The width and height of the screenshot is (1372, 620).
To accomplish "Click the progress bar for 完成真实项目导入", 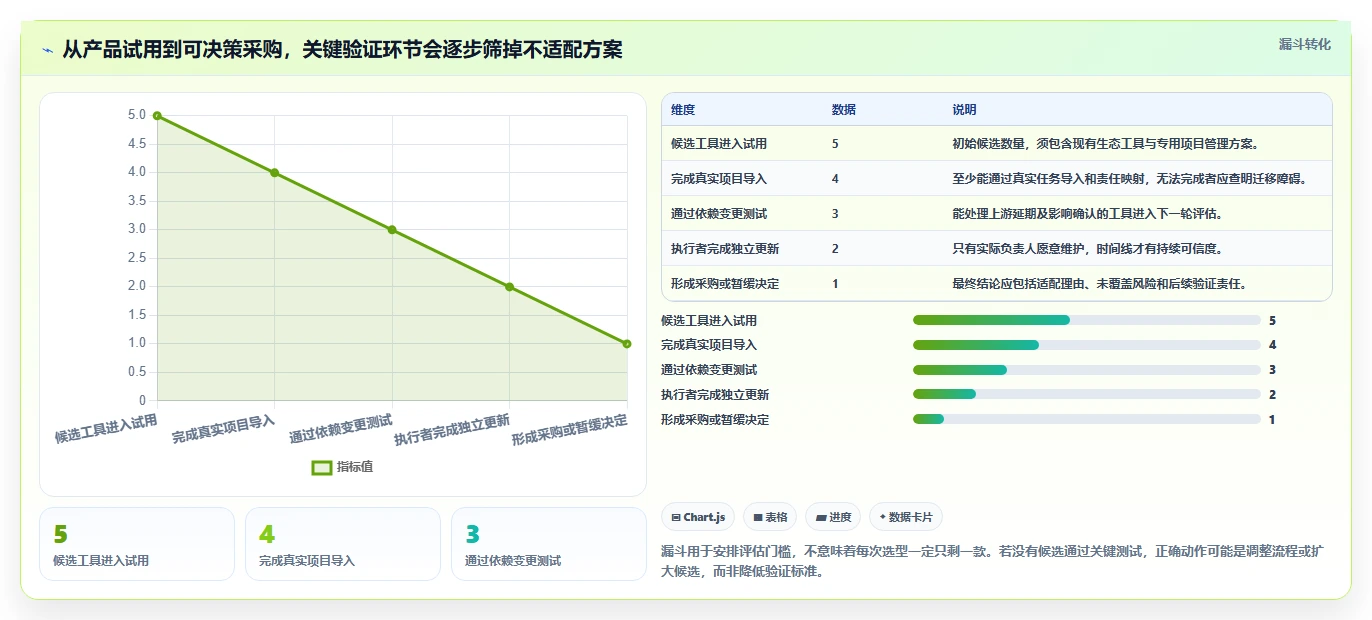I will [x=1086, y=345].
